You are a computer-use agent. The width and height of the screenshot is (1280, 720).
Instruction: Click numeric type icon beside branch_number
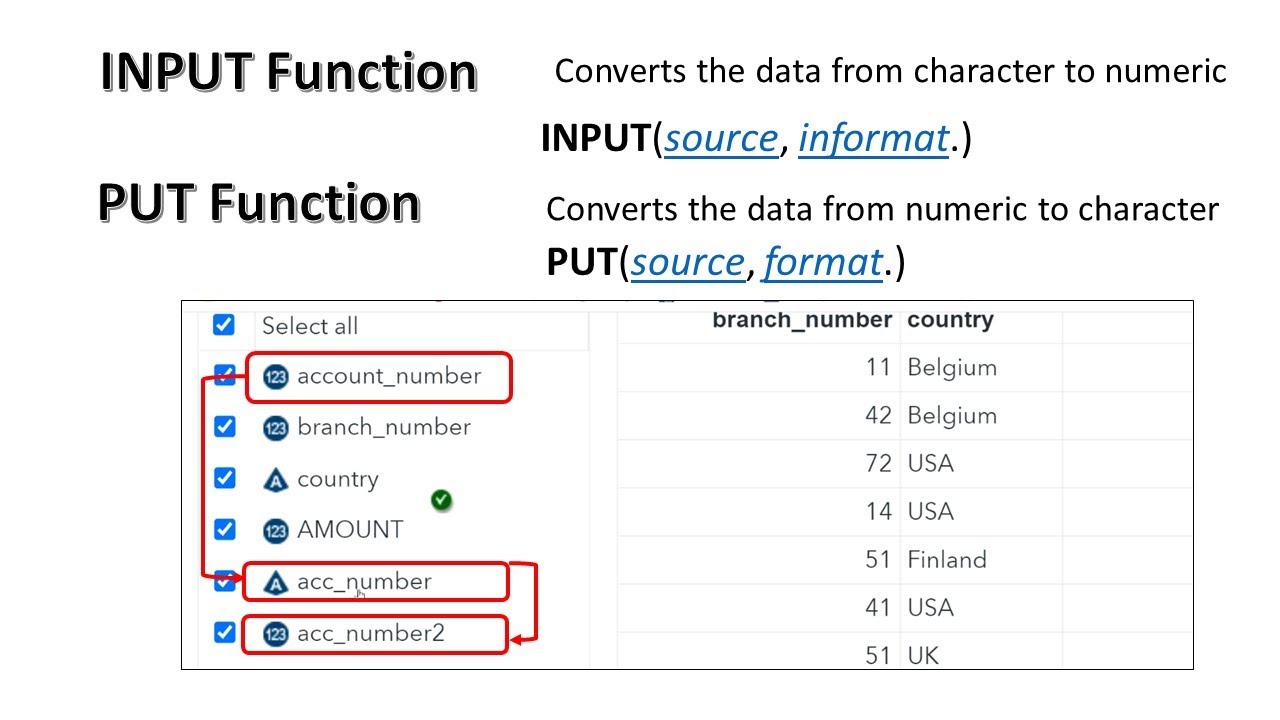pos(275,428)
